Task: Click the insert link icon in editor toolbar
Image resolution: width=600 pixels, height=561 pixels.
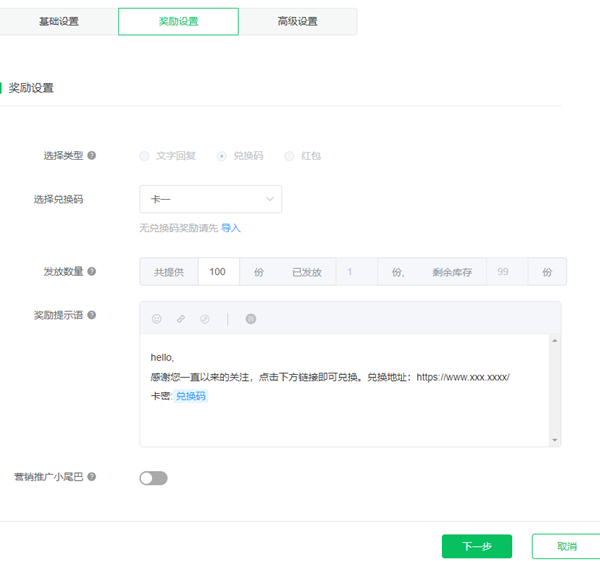Action: (181, 319)
